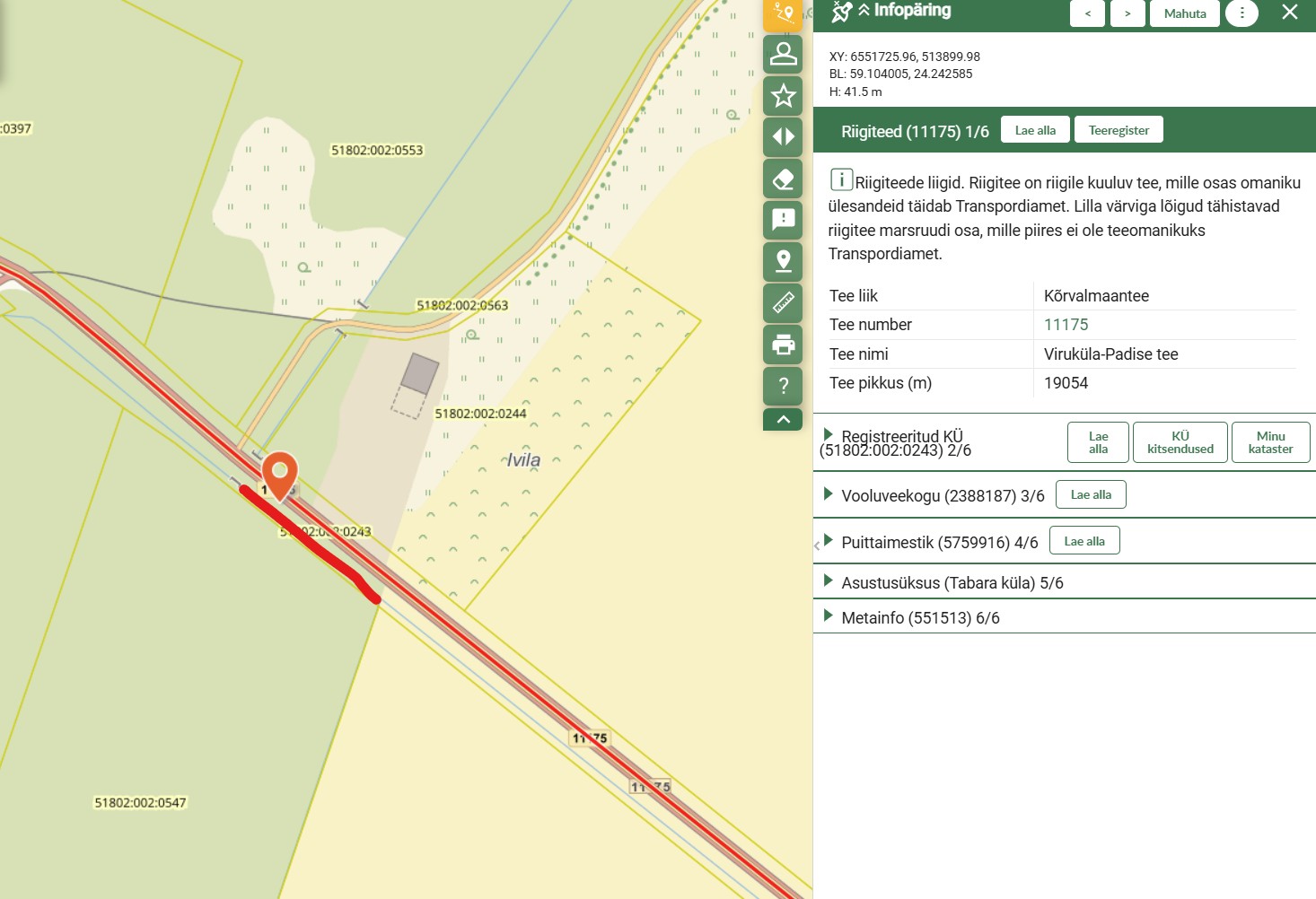1316x899 pixels.
Task: Select the map compare arrows tool
Action: 783,136
